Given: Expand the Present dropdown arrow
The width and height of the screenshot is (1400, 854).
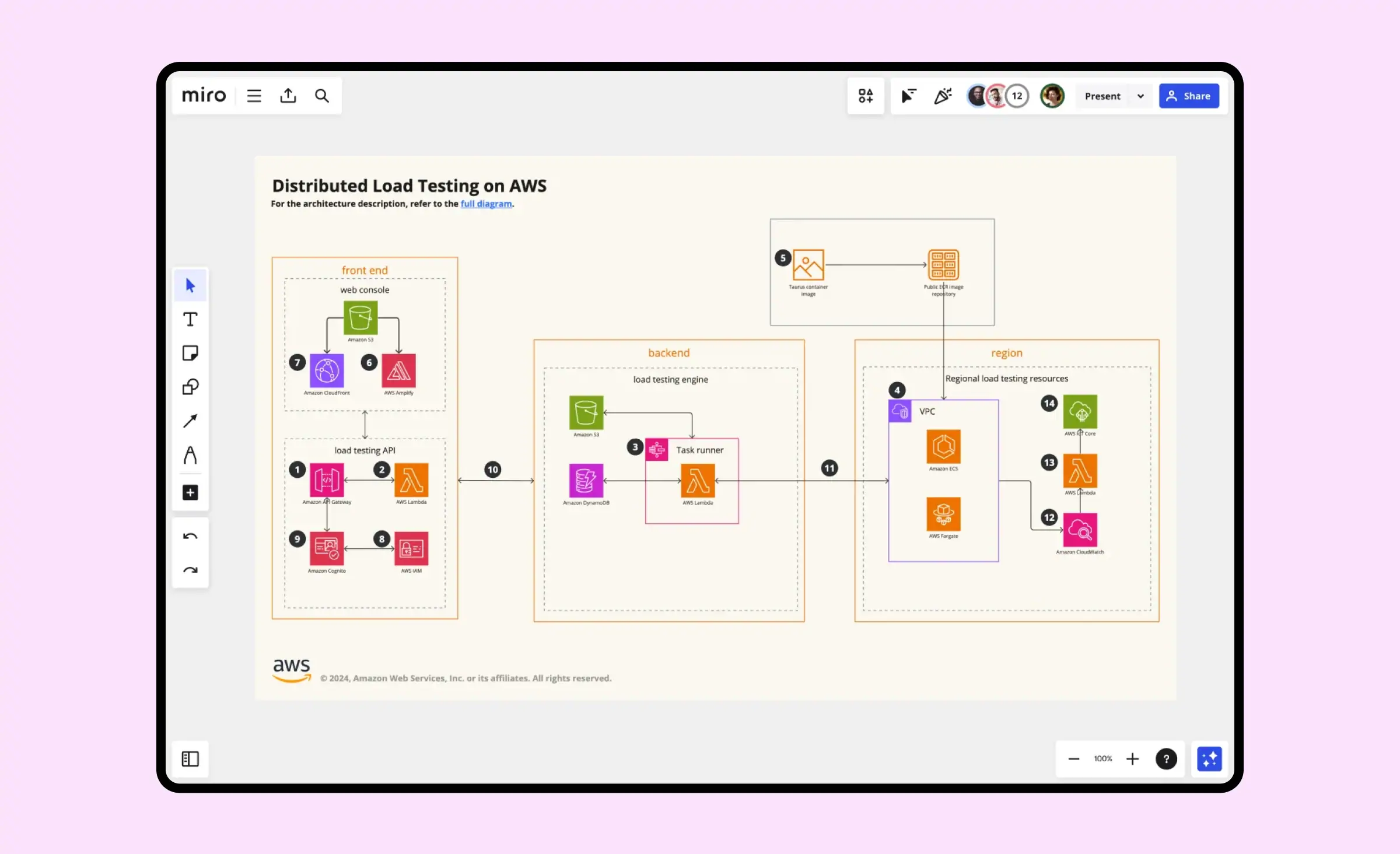Looking at the screenshot, I should click(x=1140, y=96).
